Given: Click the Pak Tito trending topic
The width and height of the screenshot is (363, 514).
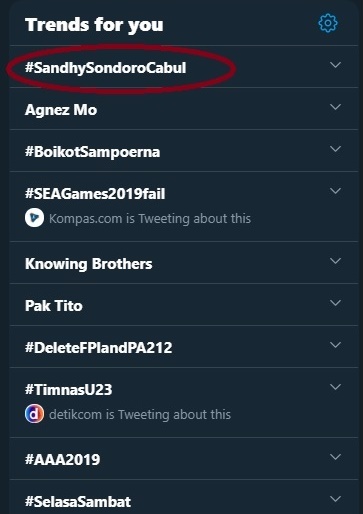Looking at the screenshot, I should pyautogui.click(x=54, y=306).
